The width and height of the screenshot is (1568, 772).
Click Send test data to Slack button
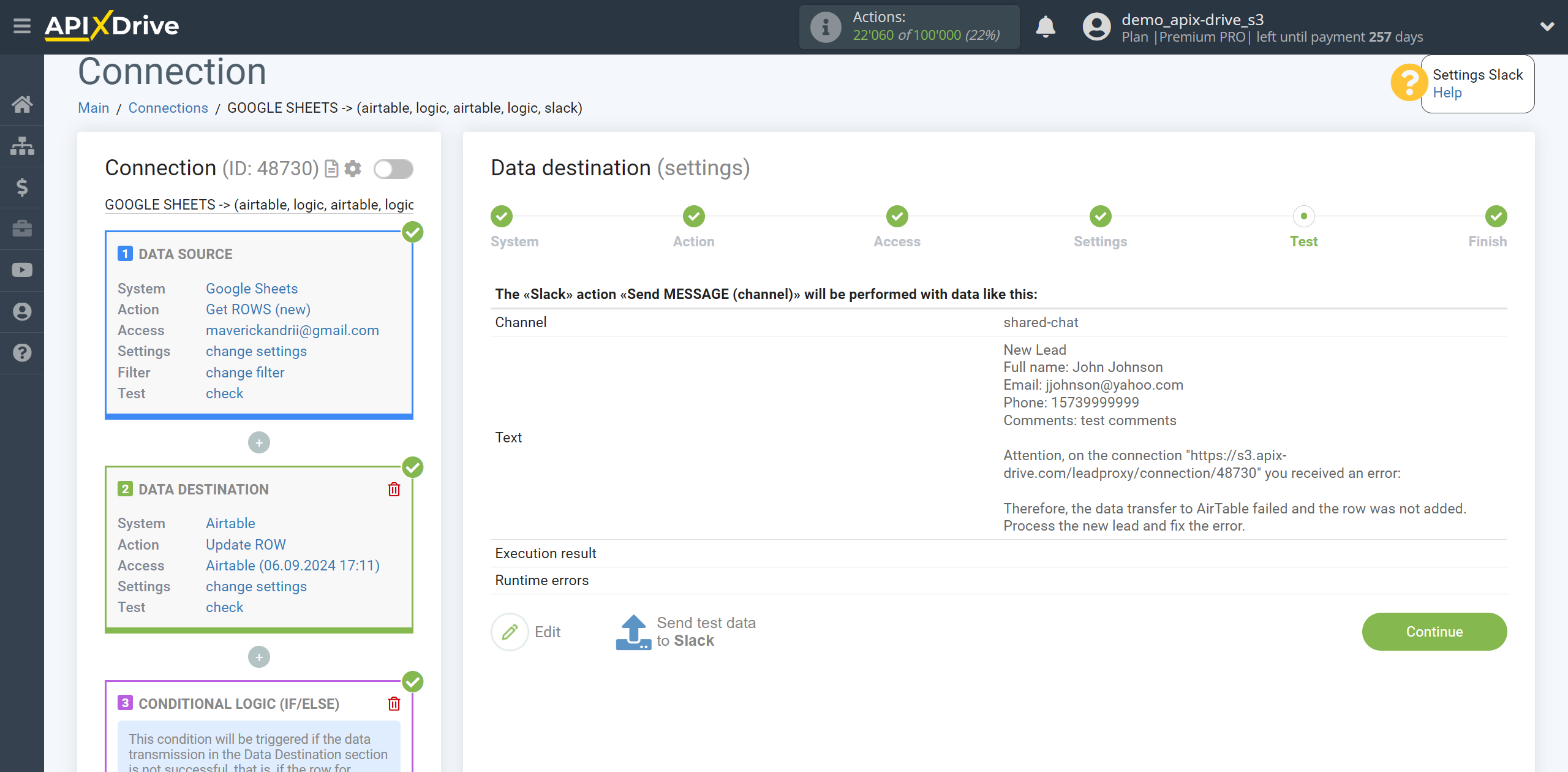coord(686,631)
